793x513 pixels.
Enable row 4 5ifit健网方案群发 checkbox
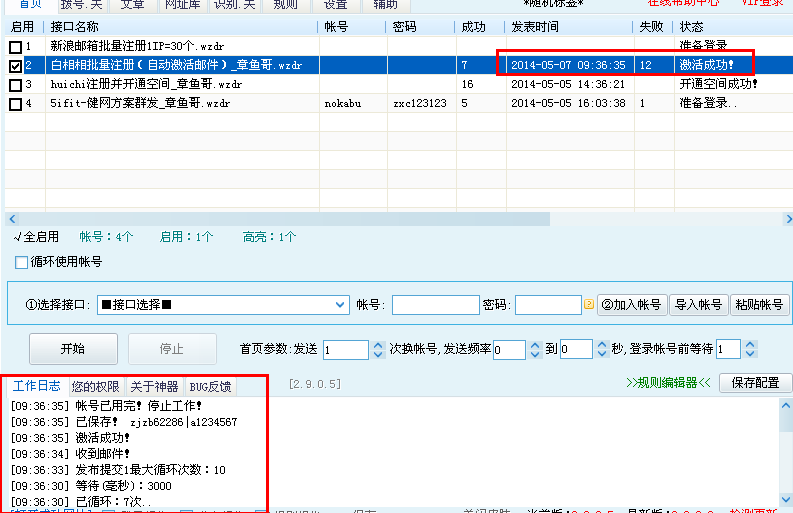(15, 104)
